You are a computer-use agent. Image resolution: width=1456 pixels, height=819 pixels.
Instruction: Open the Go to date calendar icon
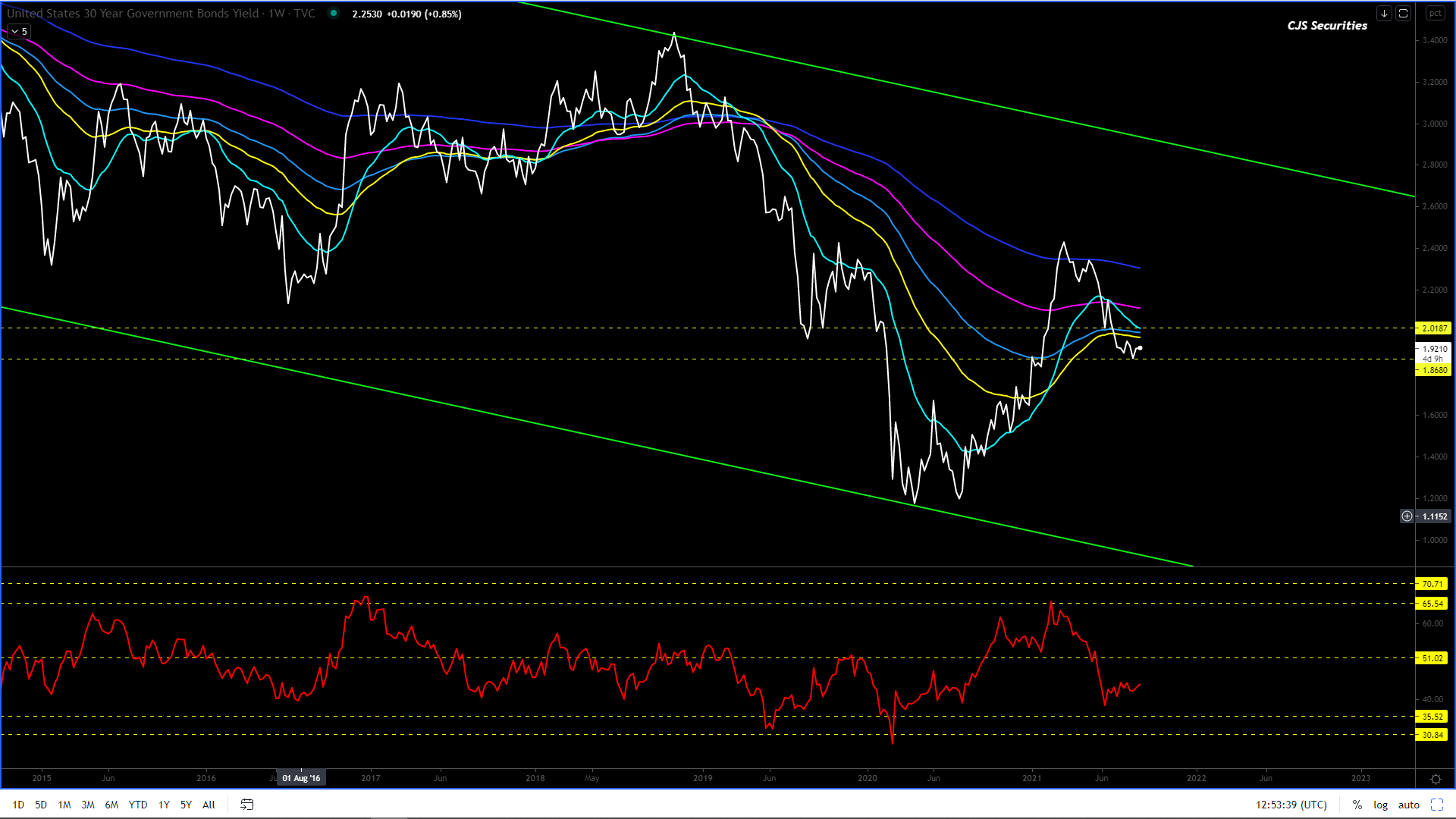246,805
